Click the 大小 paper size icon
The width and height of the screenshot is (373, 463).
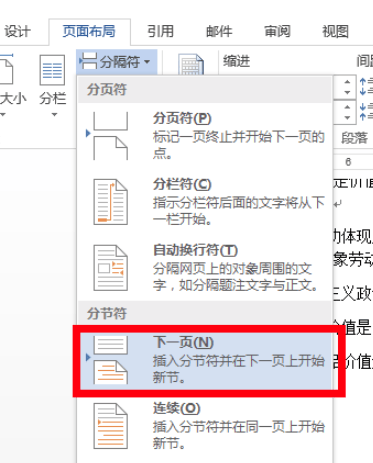6,70
